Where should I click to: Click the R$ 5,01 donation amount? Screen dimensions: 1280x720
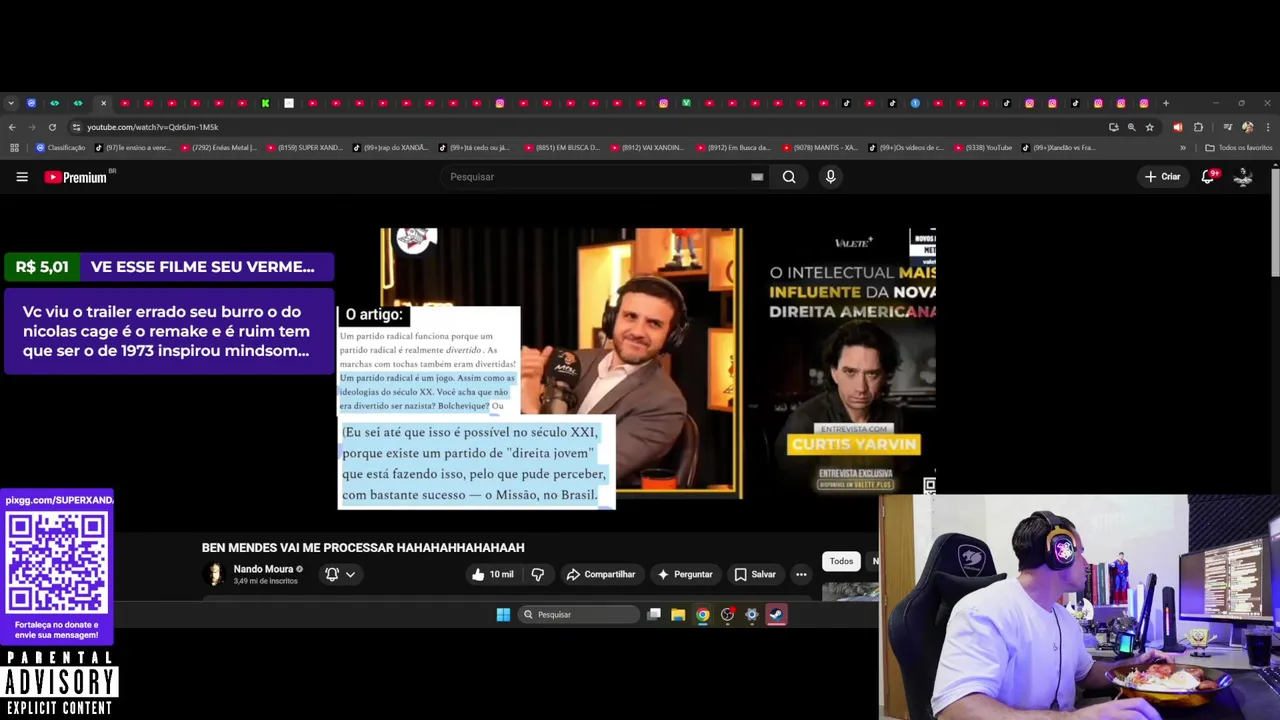[x=42, y=267]
